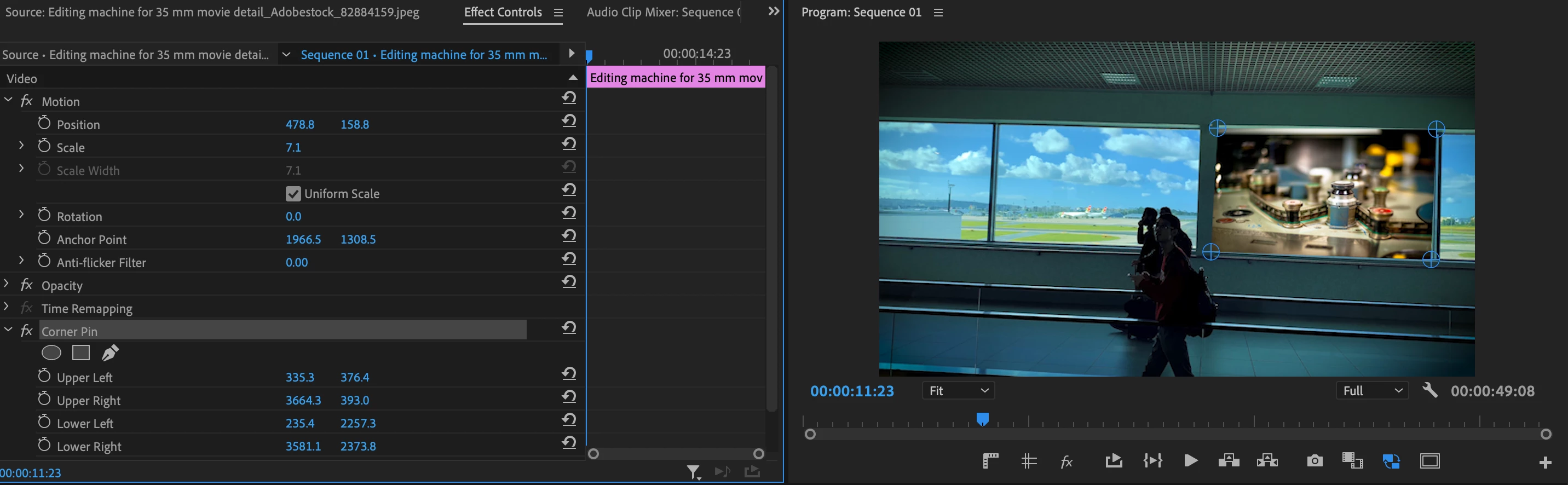Click the Program Monitor playhead marker
Viewport: 1568px width, 485px height.
pos(982,419)
